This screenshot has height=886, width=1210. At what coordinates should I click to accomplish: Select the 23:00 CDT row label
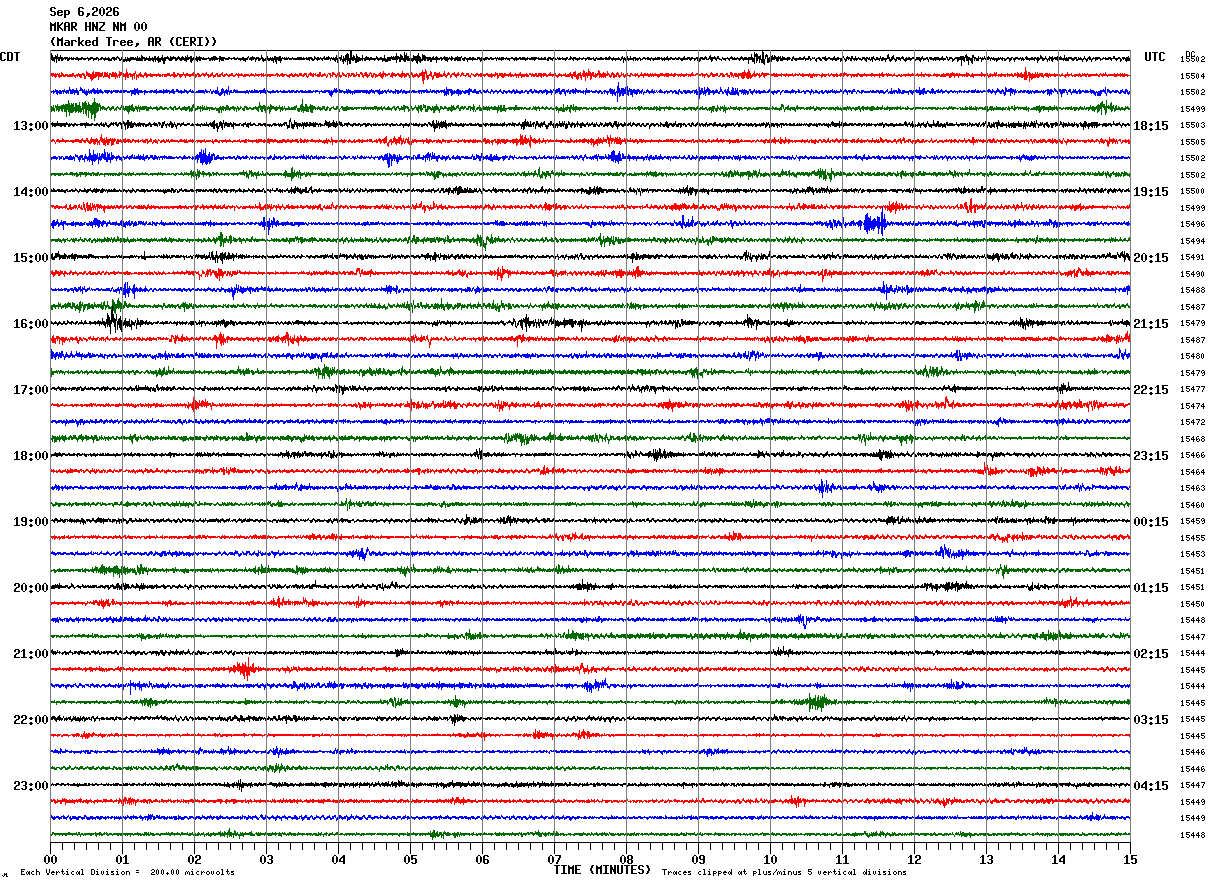coord(30,786)
